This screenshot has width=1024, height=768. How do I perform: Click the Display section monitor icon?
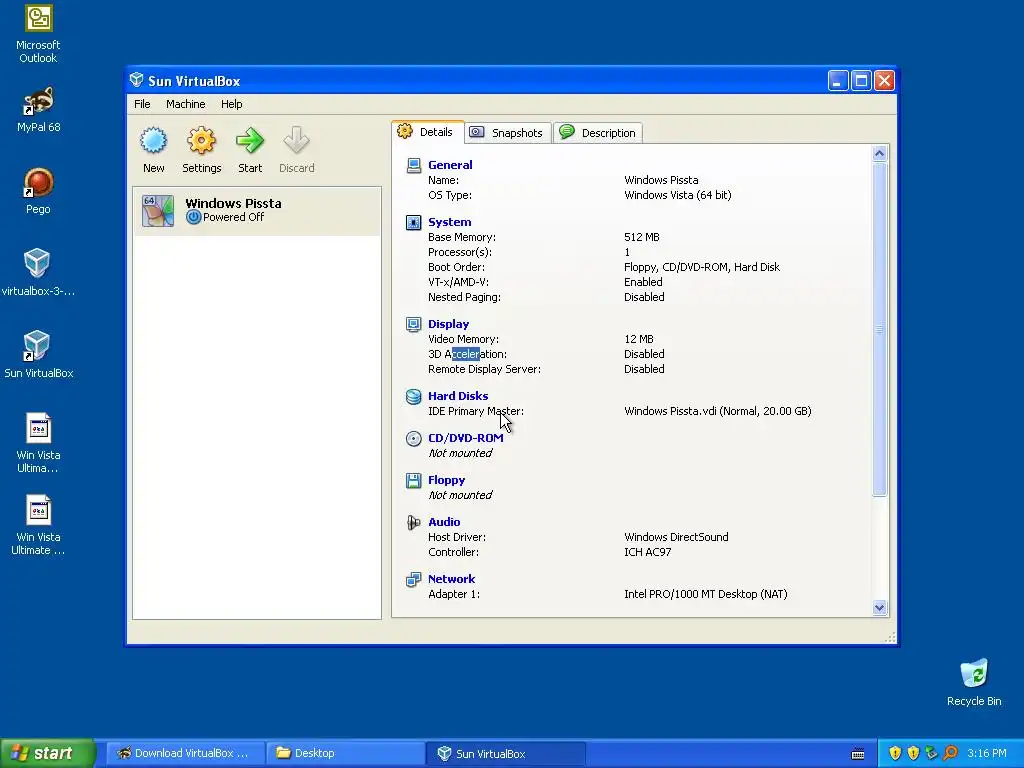413,324
